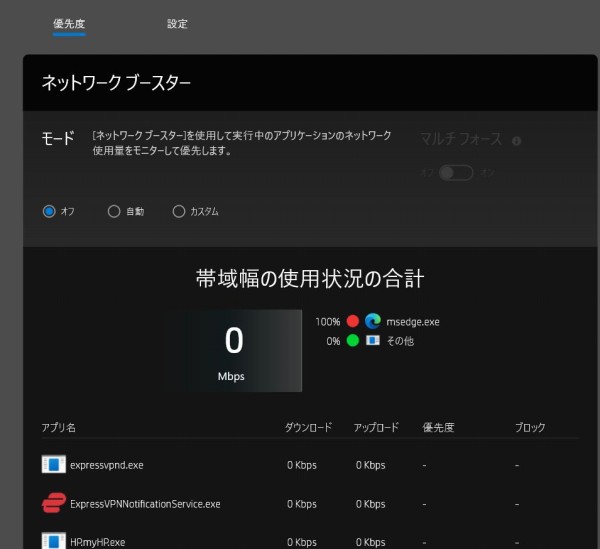Viewport: 600px width, 549px height.
Task: Open the 設定 tab
Action: 177,23
